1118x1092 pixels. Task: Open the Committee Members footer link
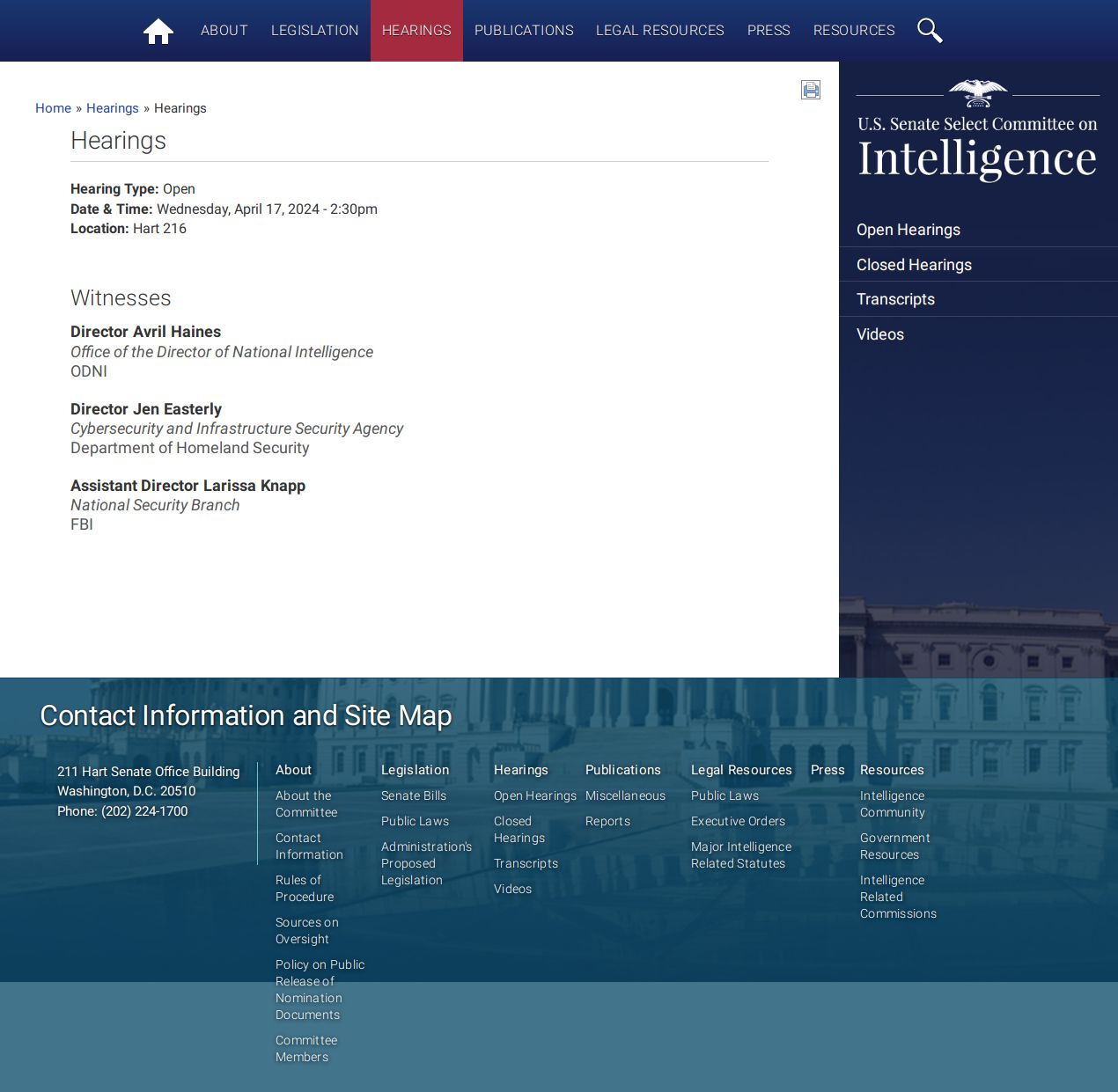pyautogui.click(x=306, y=1049)
